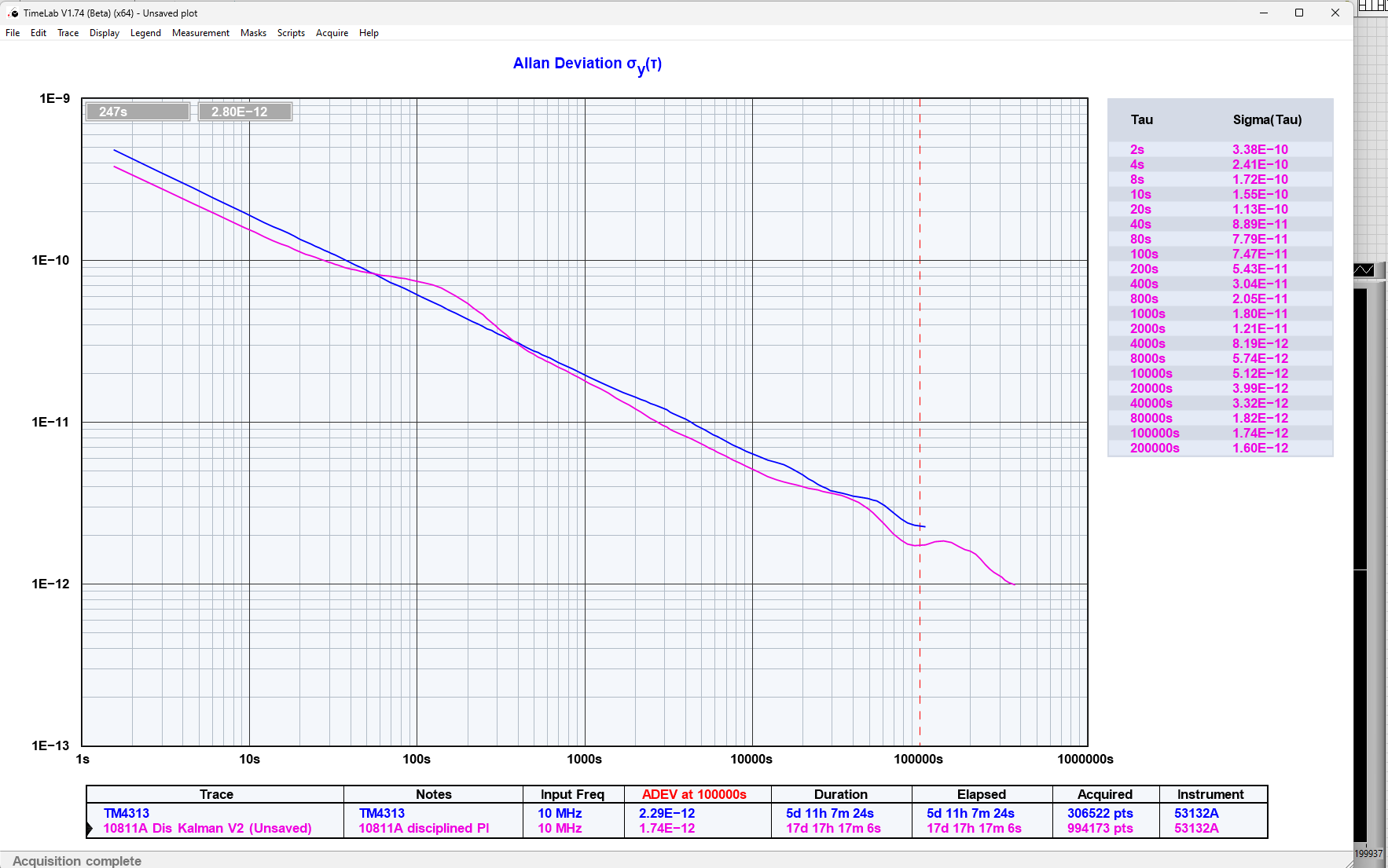Open the Legend menu
Viewport: 1388px width, 868px height.
click(x=145, y=33)
